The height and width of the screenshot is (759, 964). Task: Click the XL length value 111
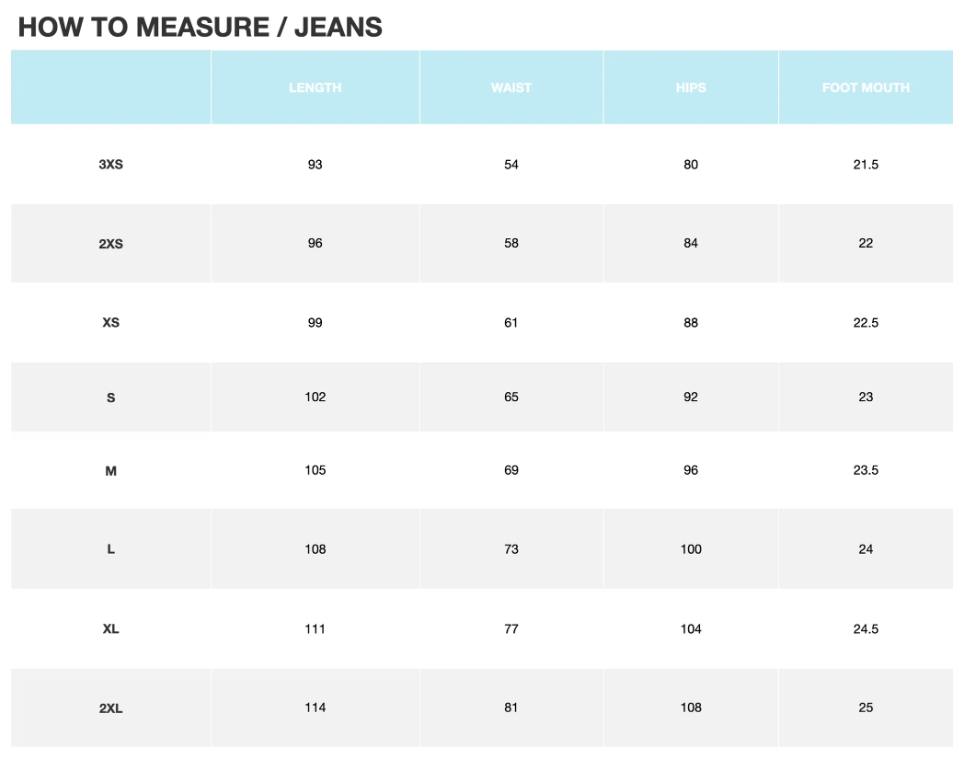pyautogui.click(x=315, y=629)
